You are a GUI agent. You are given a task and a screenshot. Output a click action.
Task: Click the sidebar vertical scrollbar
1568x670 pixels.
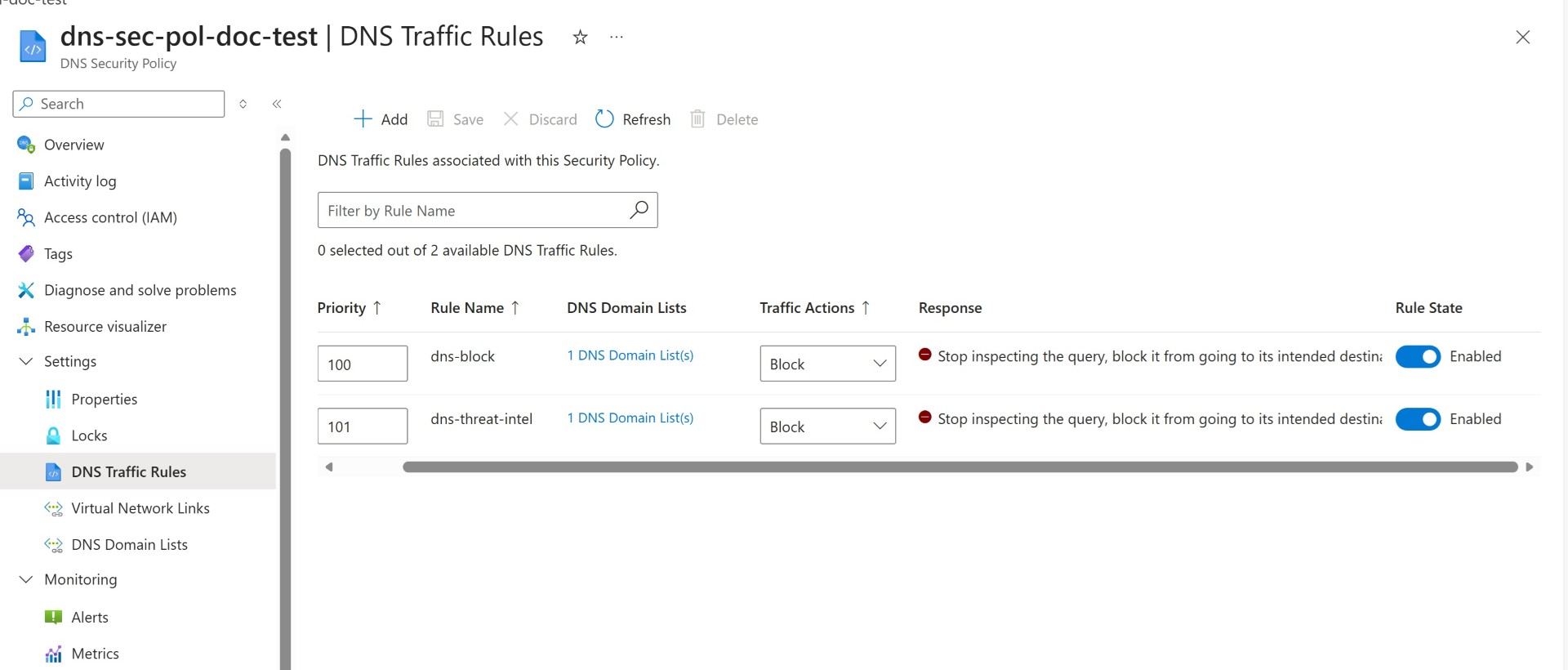[x=285, y=409]
